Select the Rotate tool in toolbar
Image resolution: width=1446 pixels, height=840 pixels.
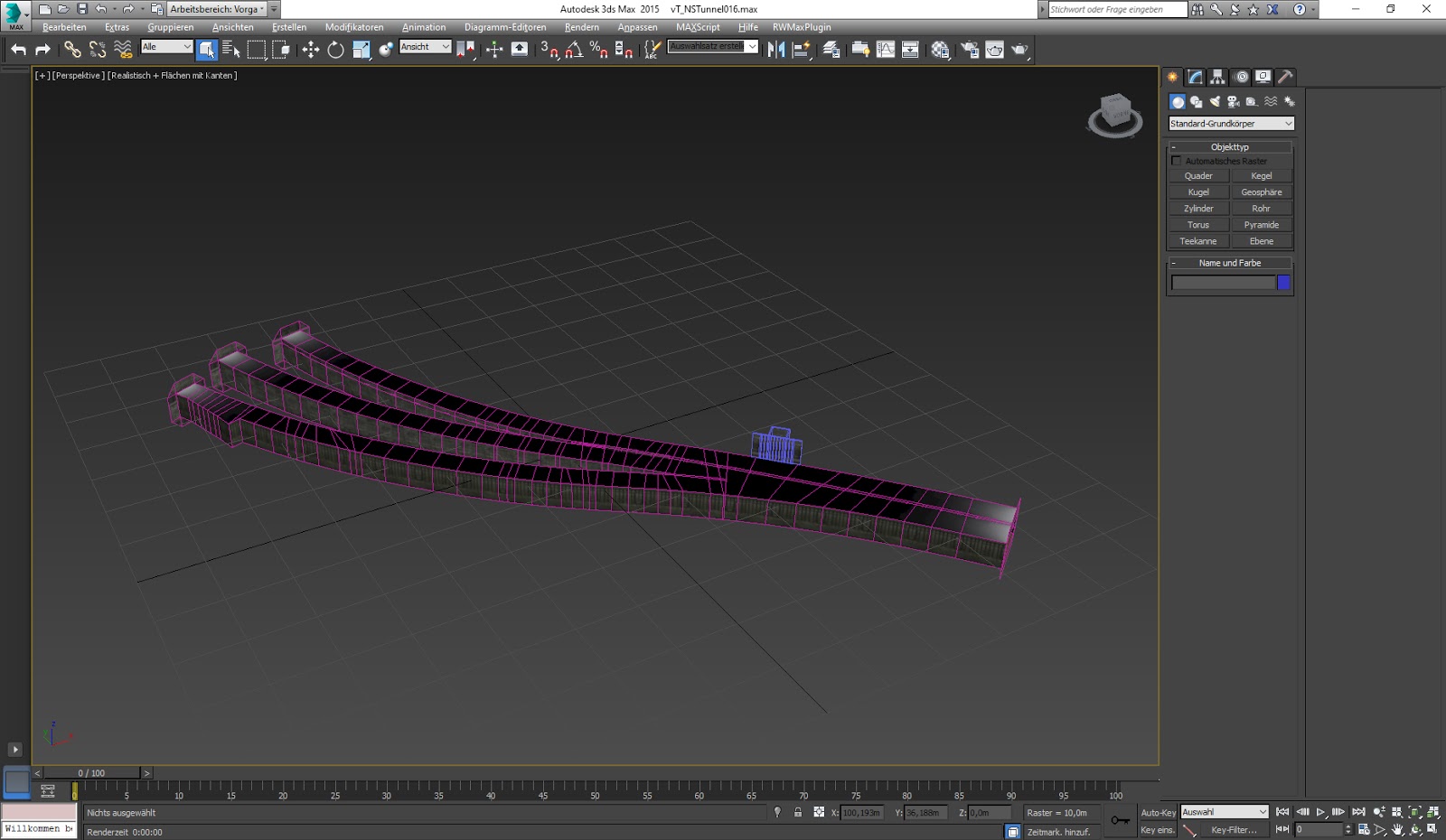coord(335,50)
